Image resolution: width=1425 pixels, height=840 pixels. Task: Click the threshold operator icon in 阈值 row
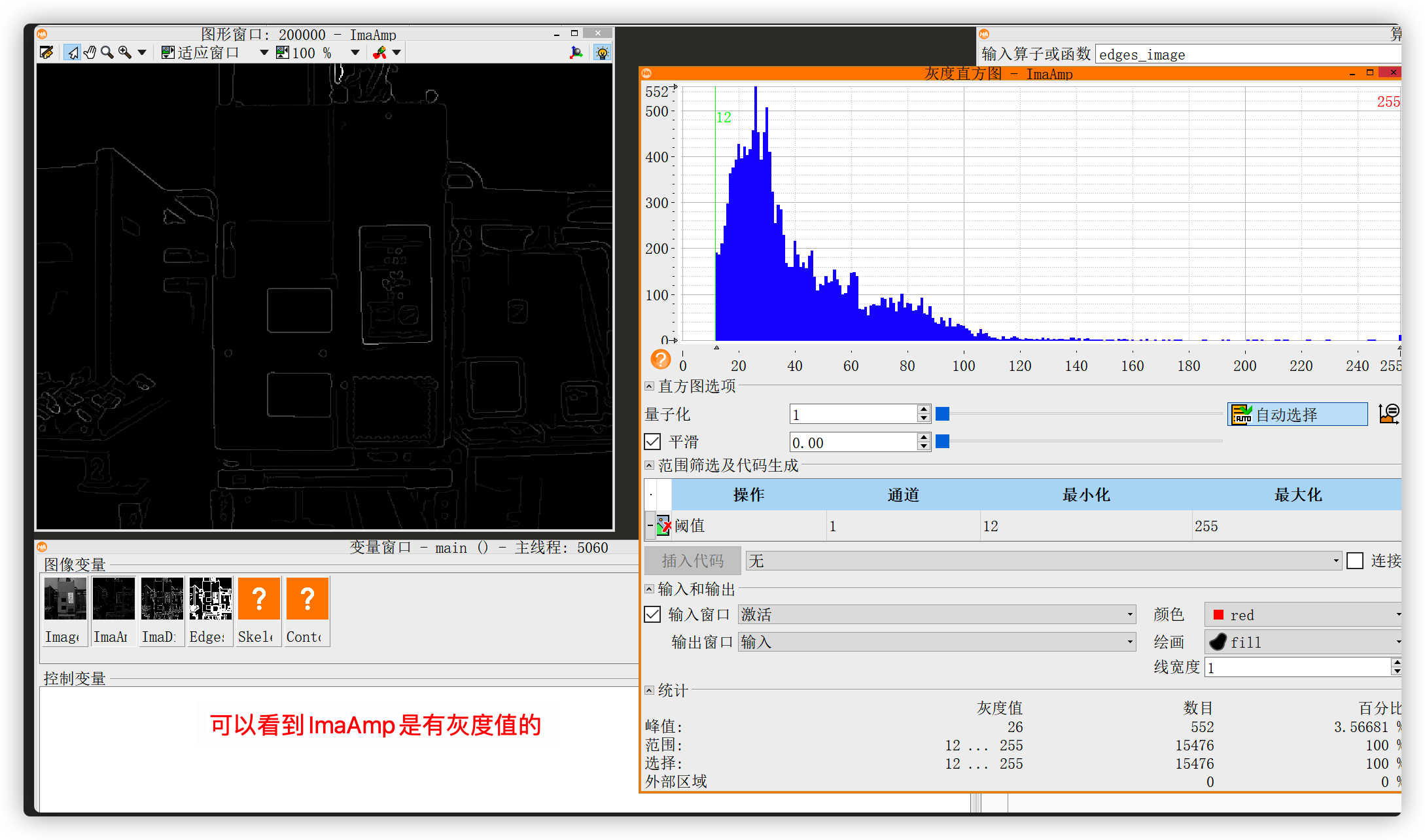point(663,525)
